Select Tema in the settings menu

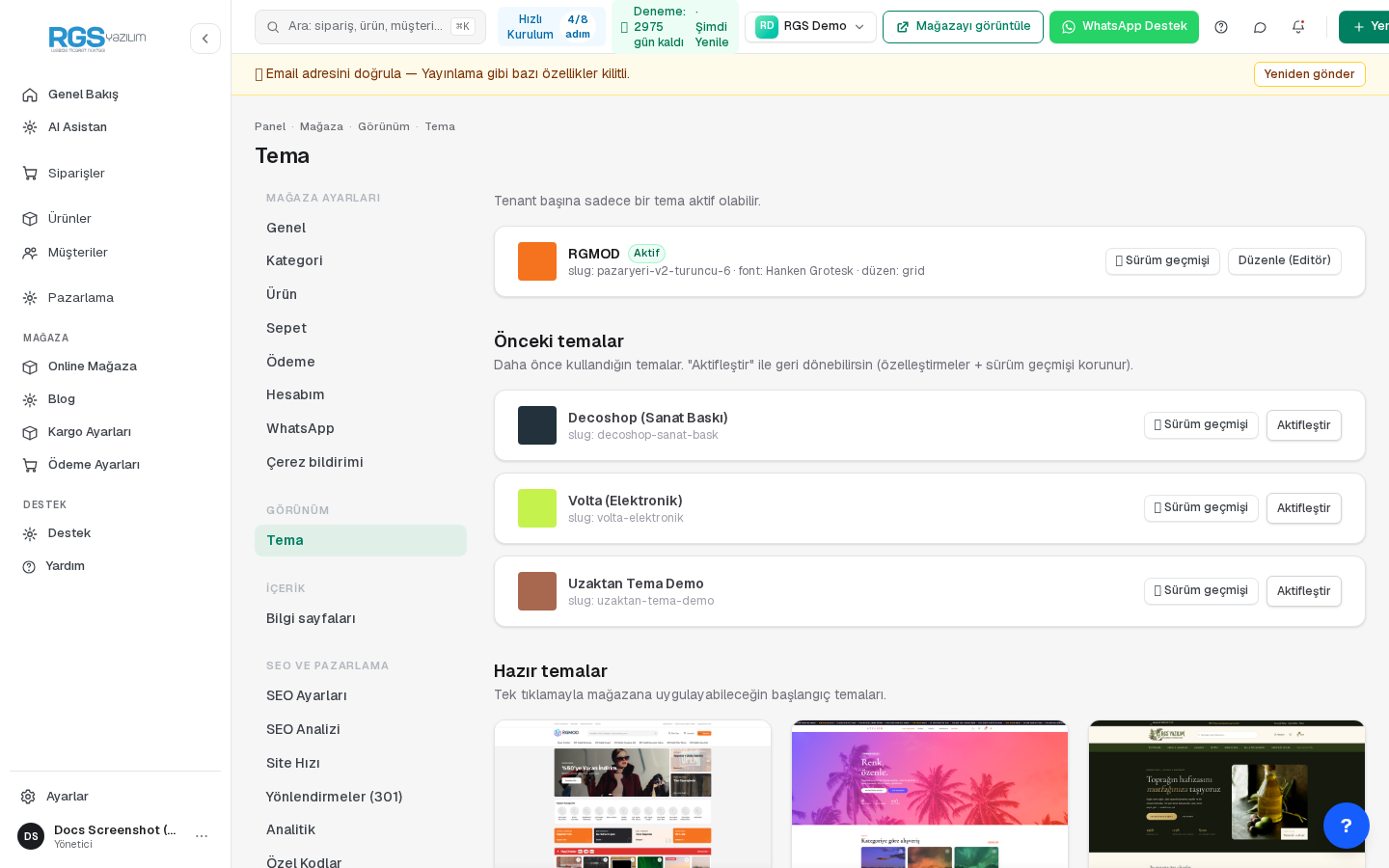(361, 540)
